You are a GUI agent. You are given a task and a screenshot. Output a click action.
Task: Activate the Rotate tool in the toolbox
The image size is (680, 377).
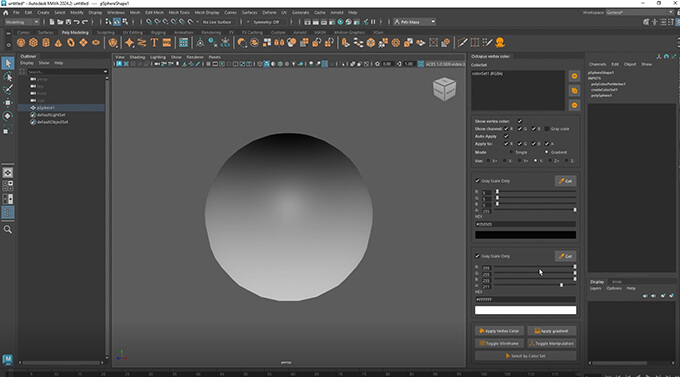tap(8, 116)
